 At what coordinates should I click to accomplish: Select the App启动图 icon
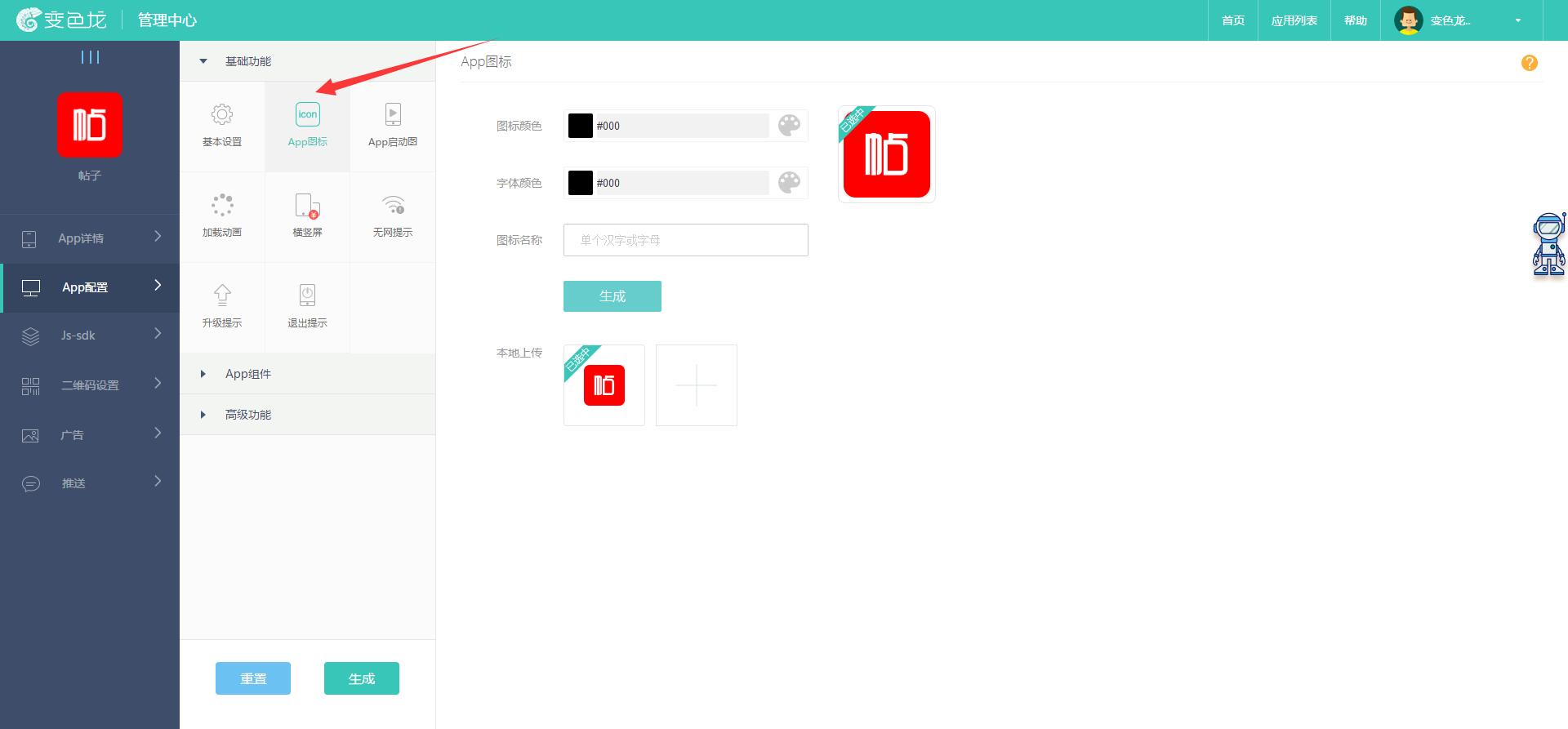[393, 115]
